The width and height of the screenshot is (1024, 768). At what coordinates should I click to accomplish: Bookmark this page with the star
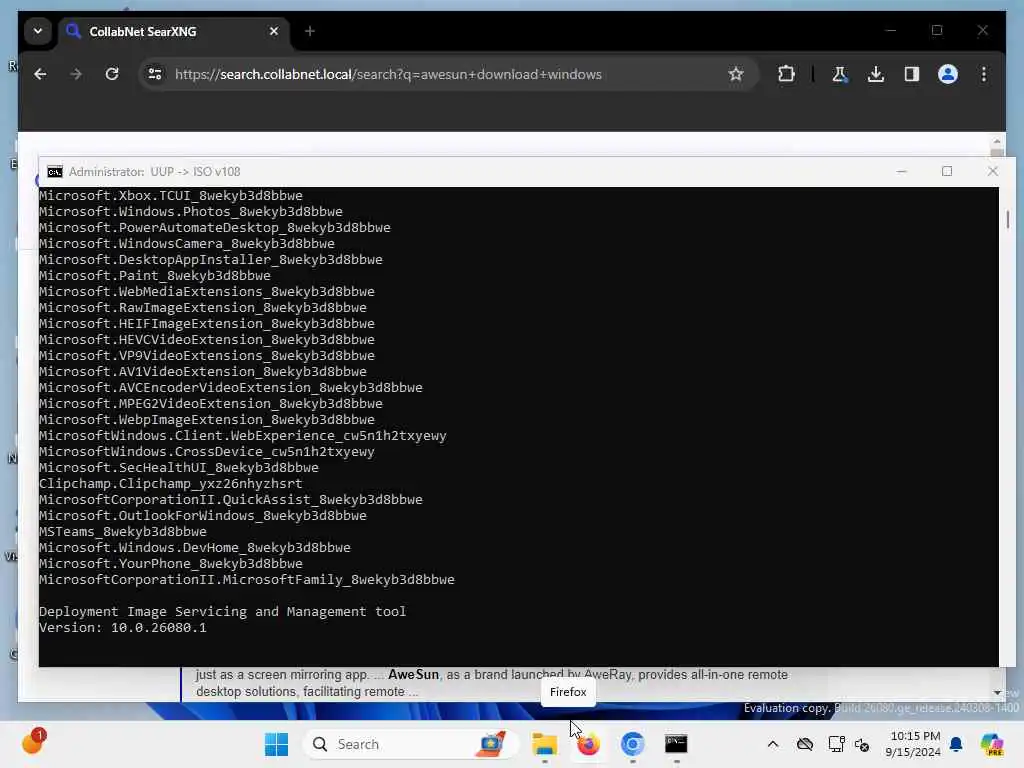click(736, 74)
